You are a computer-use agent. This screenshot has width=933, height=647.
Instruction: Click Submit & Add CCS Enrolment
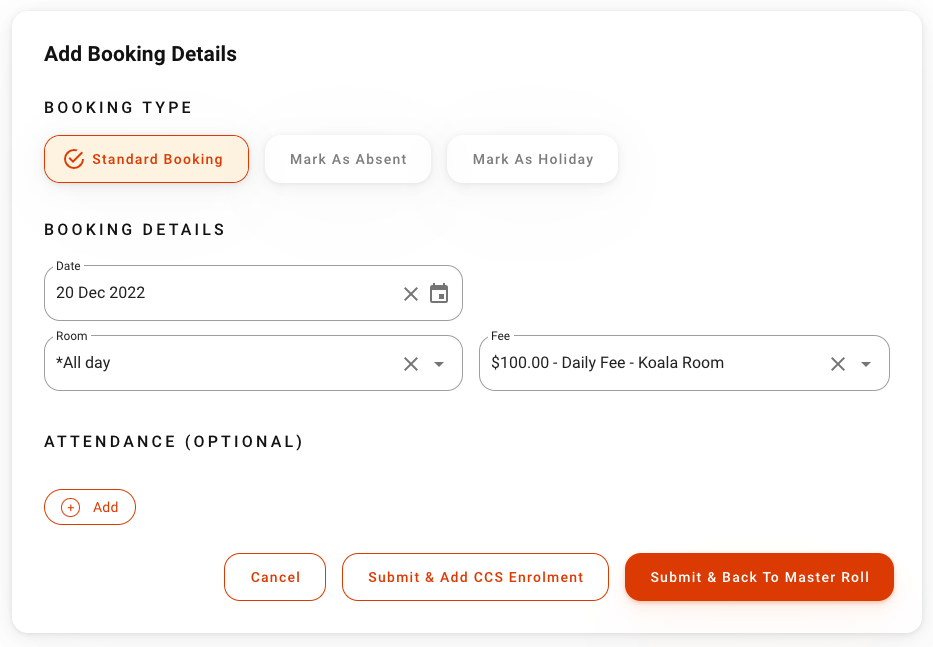click(475, 577)
